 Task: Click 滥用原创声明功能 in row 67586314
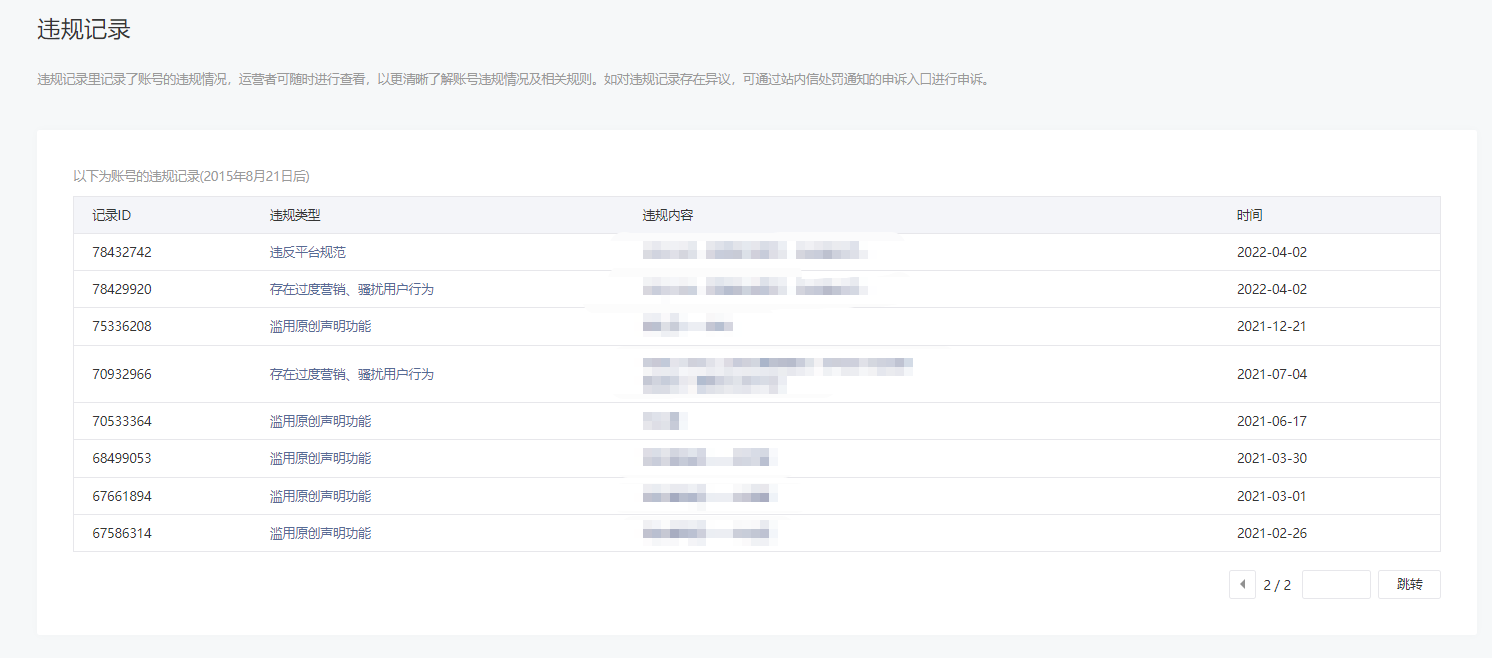[320, 533]
